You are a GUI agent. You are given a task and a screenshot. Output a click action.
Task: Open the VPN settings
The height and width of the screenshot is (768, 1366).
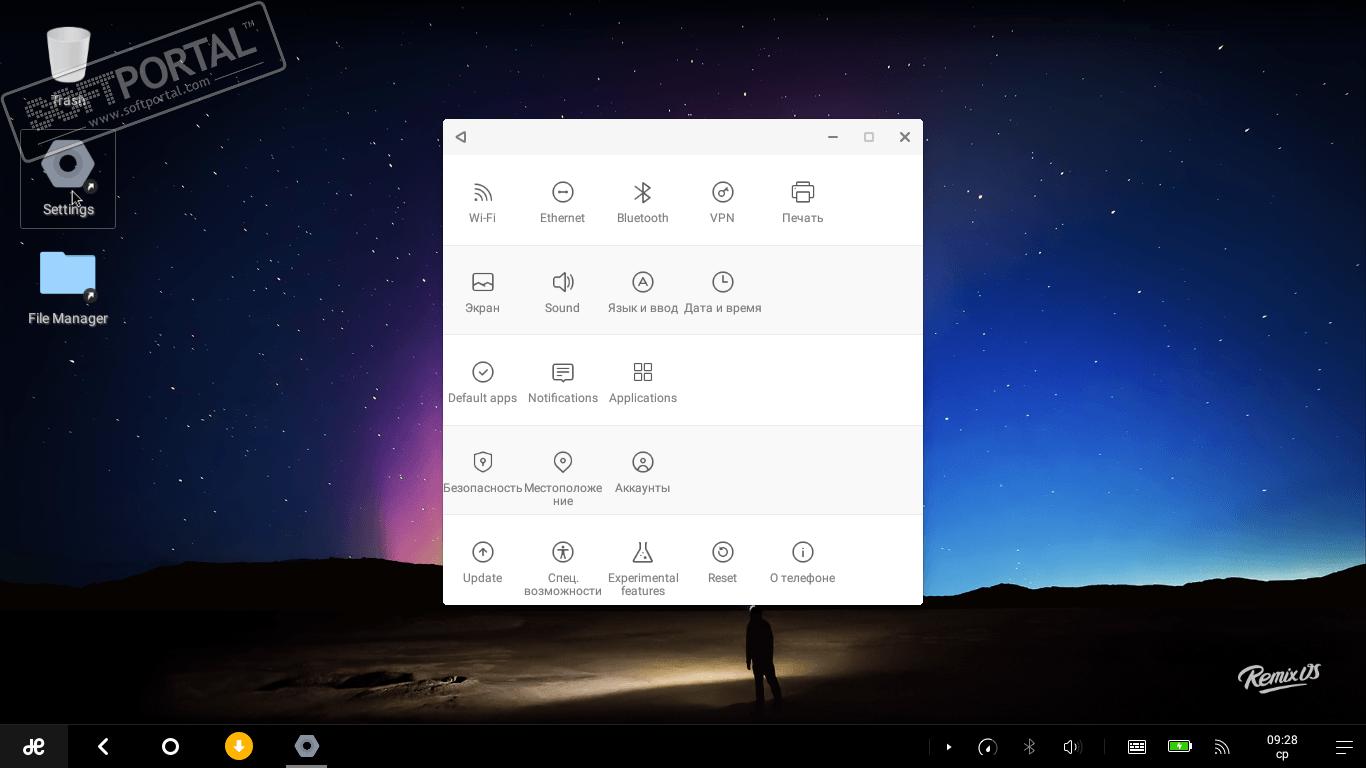pos(722,202)
